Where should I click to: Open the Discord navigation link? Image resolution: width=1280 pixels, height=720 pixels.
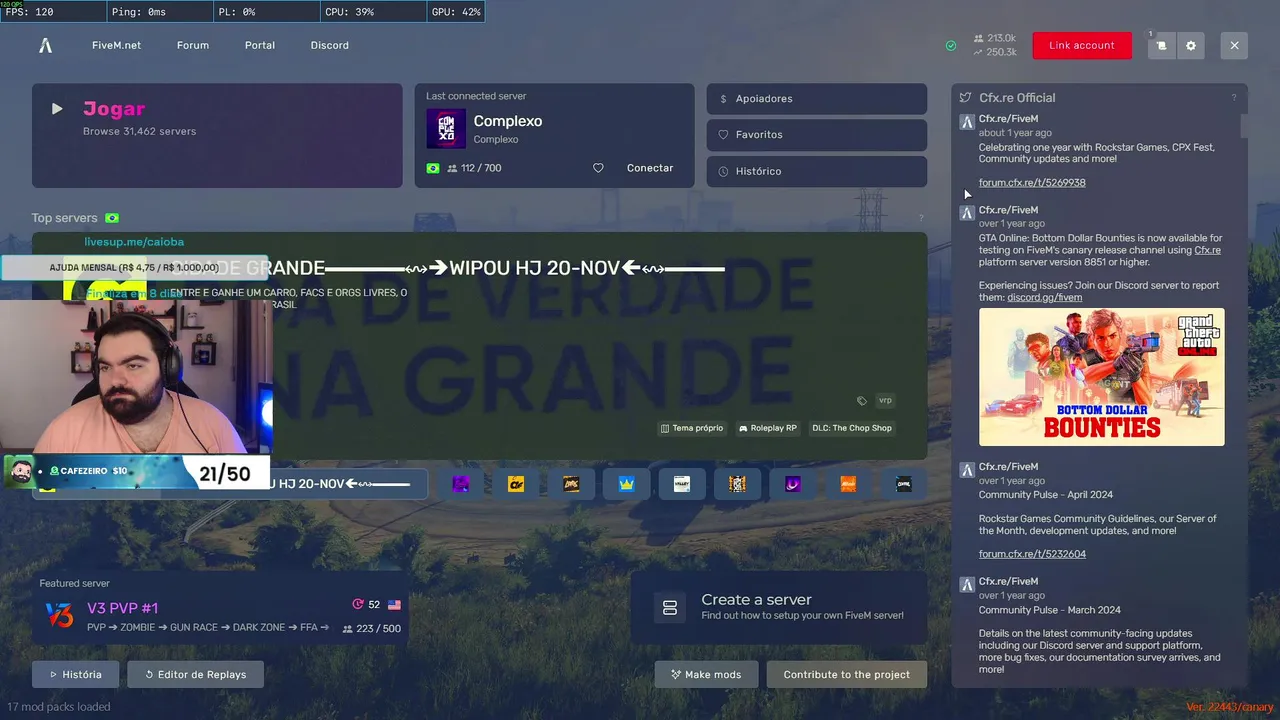(x=330, y=45)
